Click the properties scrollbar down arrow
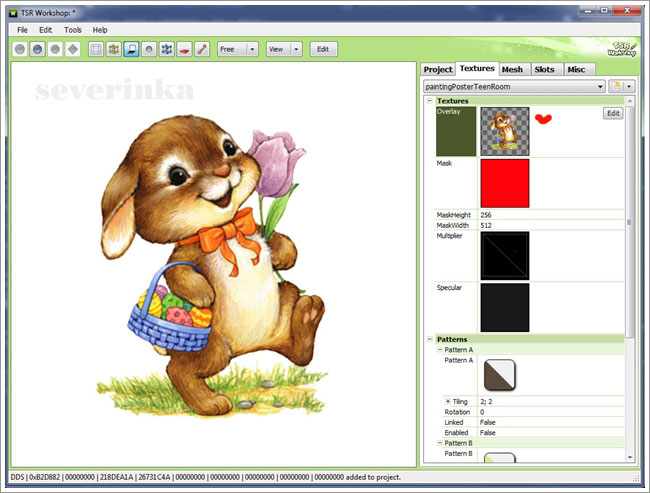This screenshot has height=493, width=650. [630, 457]
